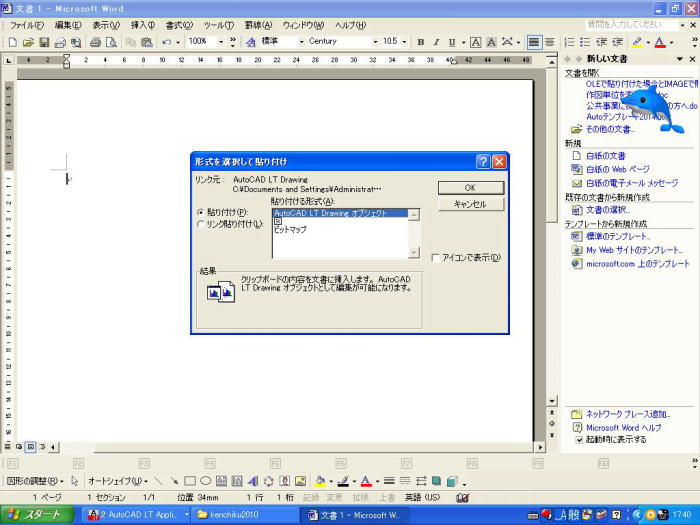Switch to AutoCAD LT taskbar item

138,515
